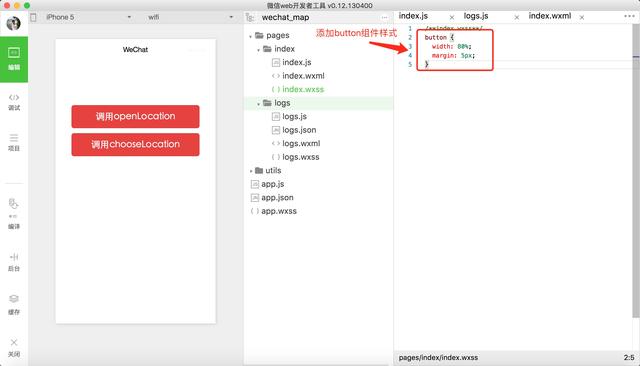Click the user avatar in sidebar

point(13,23)
